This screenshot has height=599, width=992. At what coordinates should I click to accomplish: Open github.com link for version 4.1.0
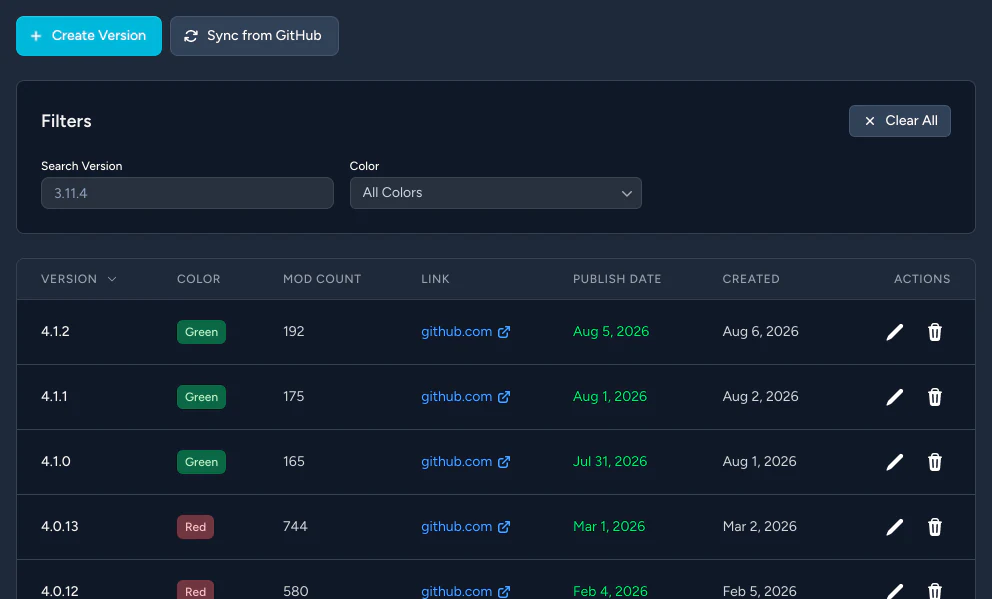click(466, 462)
